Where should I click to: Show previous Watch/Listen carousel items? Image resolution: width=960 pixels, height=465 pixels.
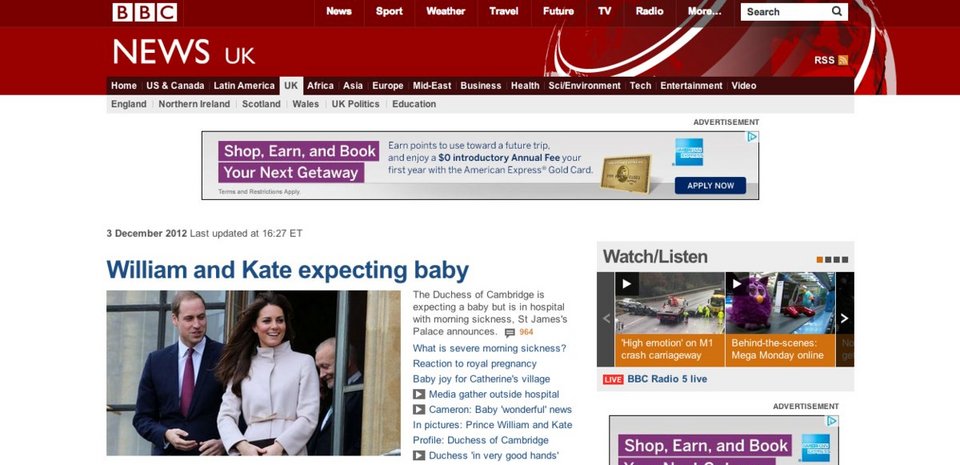coord(606,319)
